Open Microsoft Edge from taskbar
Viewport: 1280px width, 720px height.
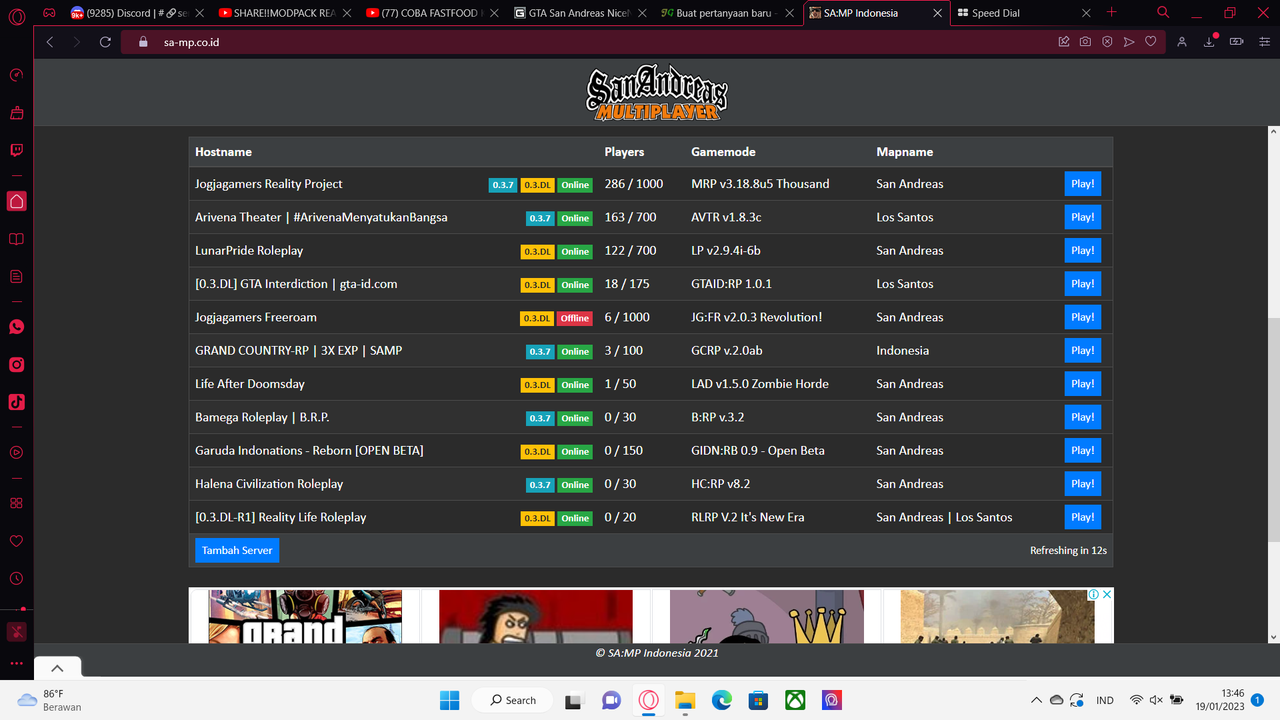(721, 700)
